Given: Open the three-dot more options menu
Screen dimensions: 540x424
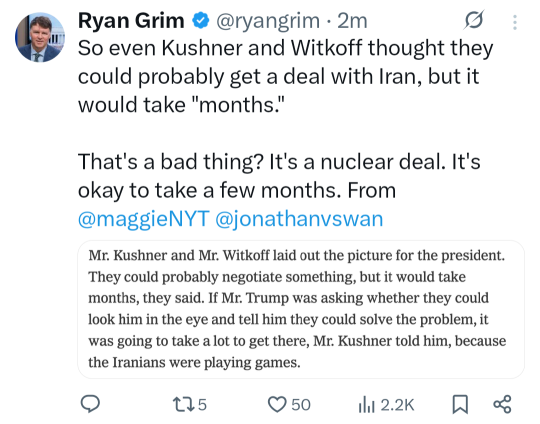Looking at the screenshot, I should click(x=515, y=22).
